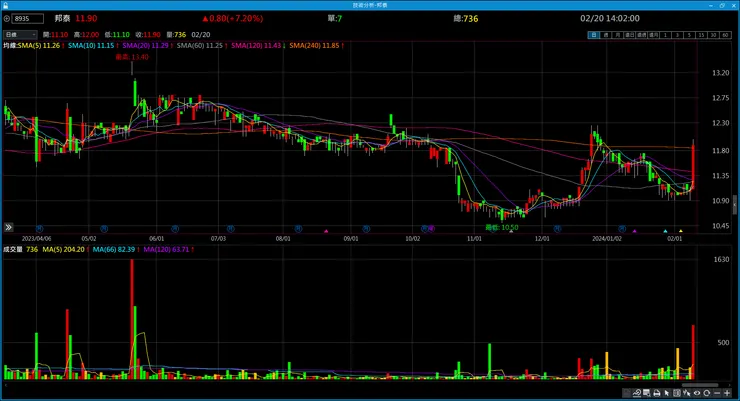Viewport: 740px width, 401px height.
Task: Click the cyan triangle marker near 02/01
Action: point(665,231)
